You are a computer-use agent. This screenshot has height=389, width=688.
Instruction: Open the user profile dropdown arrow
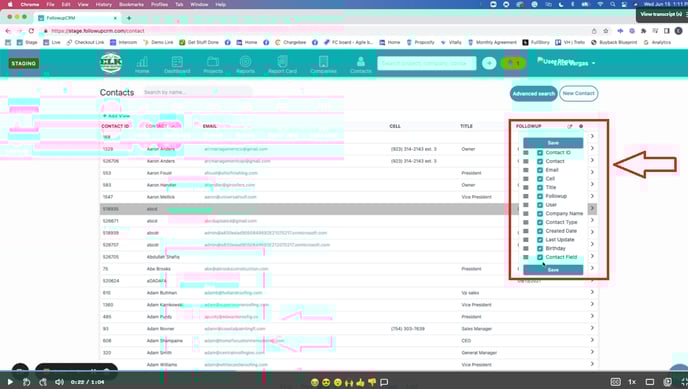(x=593, y=63)
